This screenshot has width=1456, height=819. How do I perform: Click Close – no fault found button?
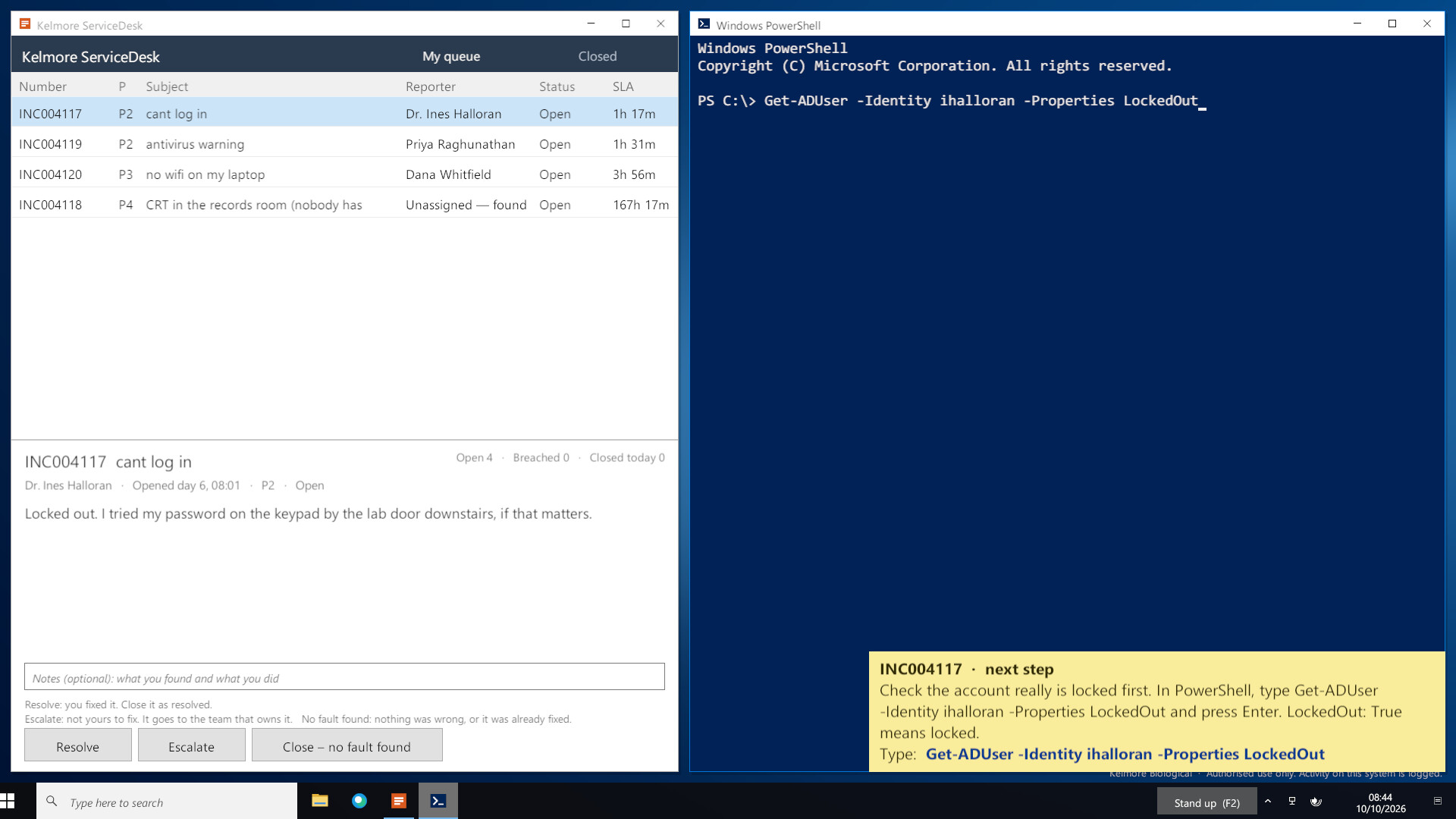point(347,745)
